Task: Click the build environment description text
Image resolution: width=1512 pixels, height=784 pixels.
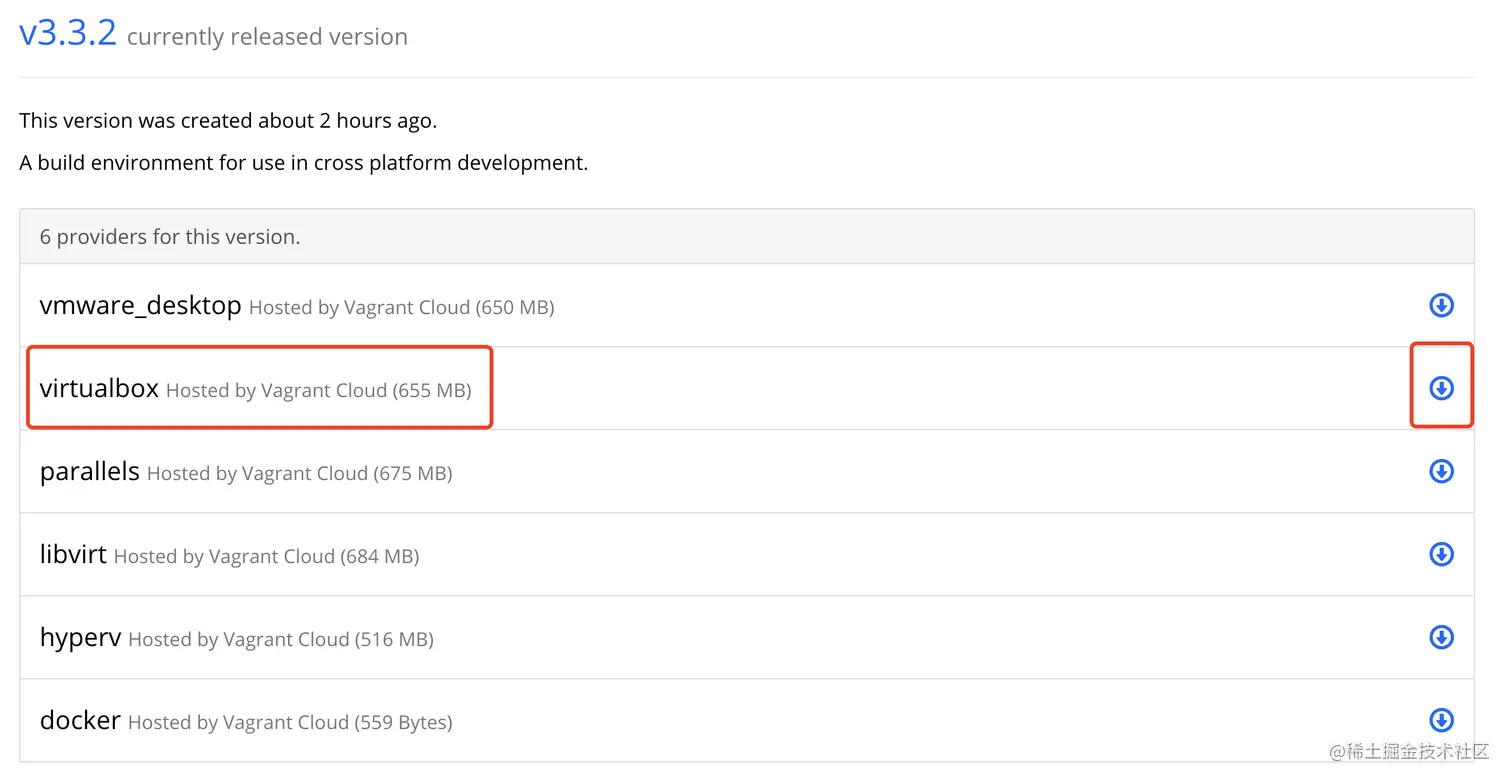Action: (303, 162)
